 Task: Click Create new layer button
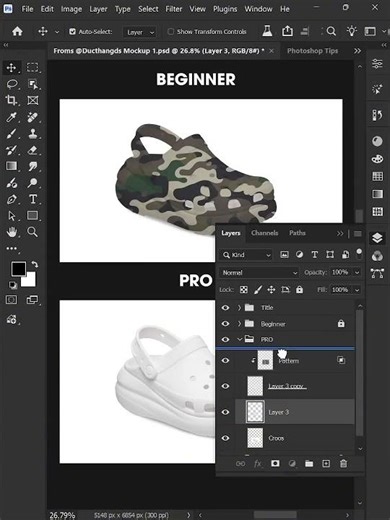click(326, 463)
